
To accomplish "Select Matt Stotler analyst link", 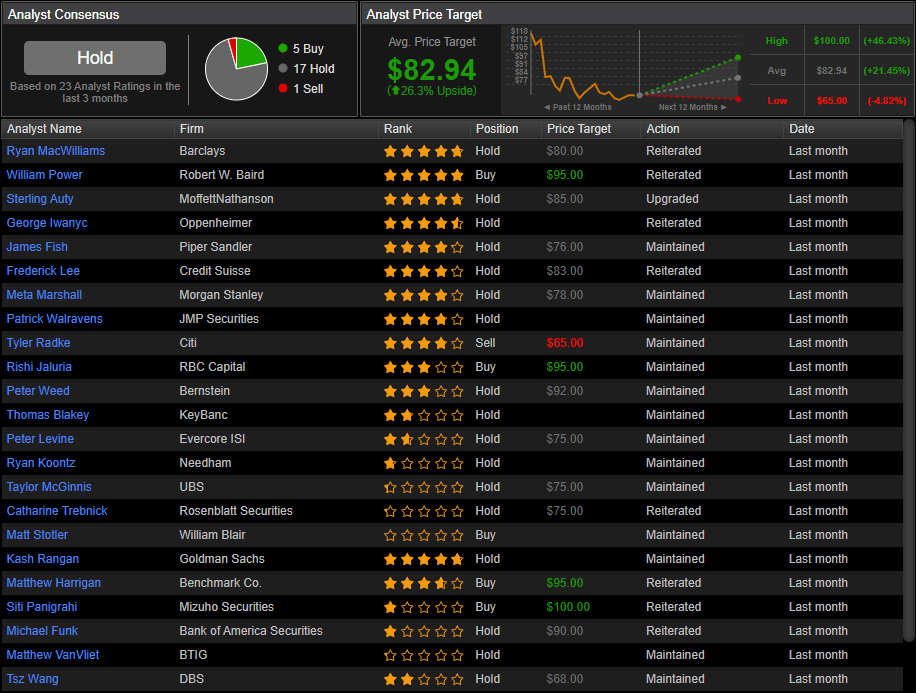I will pos(37,534).
